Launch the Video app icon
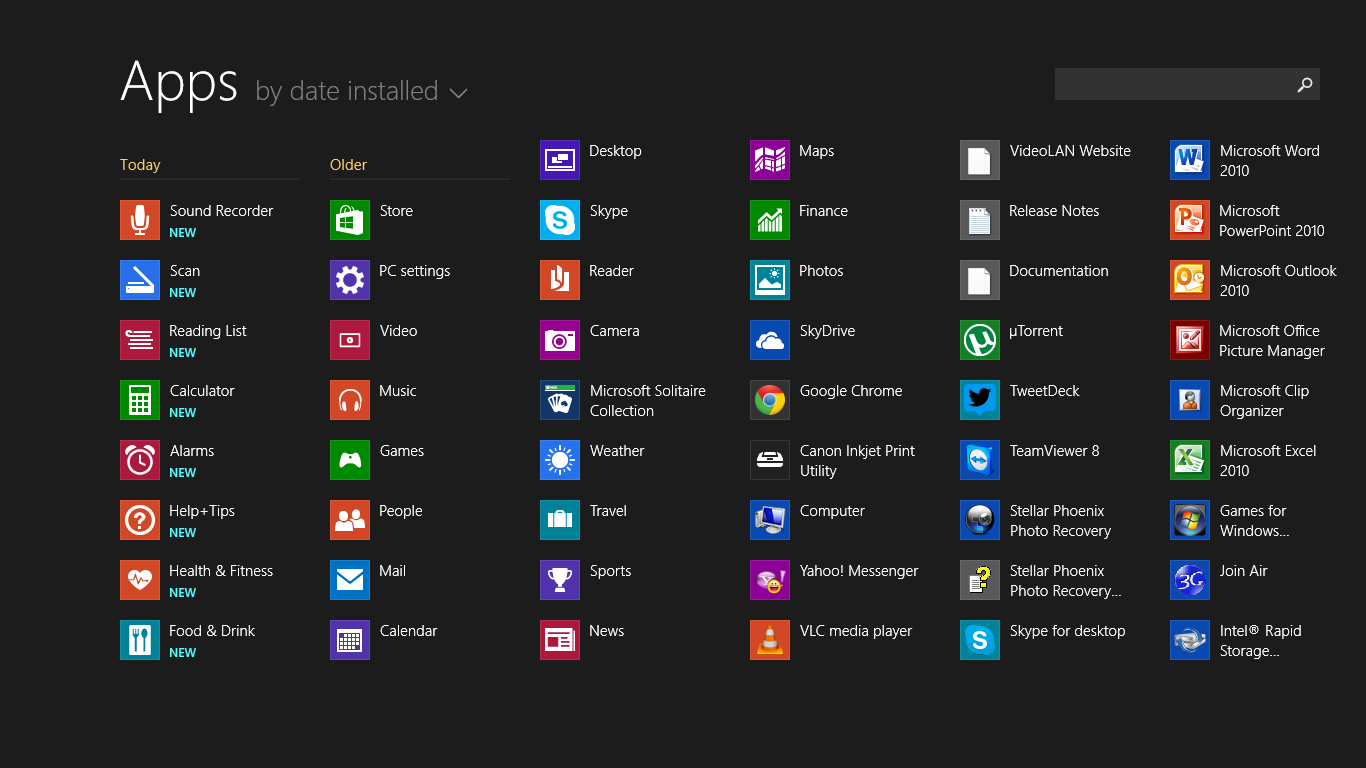 pos(350,340)
